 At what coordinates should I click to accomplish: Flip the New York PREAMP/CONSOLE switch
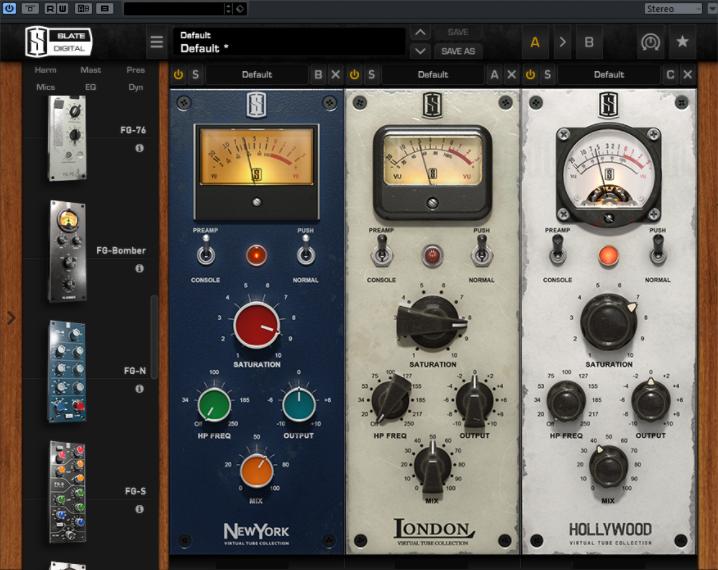pyautogui.click(x=206, y=252)
